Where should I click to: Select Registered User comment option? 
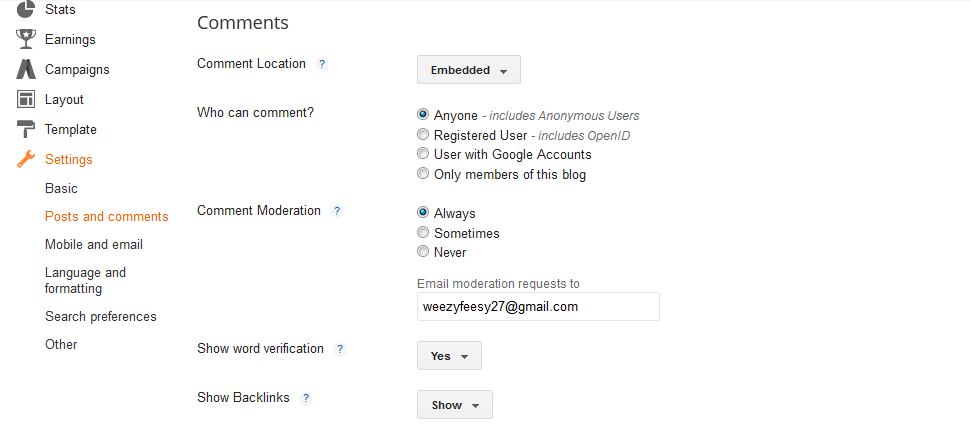[x=424, y=135]
